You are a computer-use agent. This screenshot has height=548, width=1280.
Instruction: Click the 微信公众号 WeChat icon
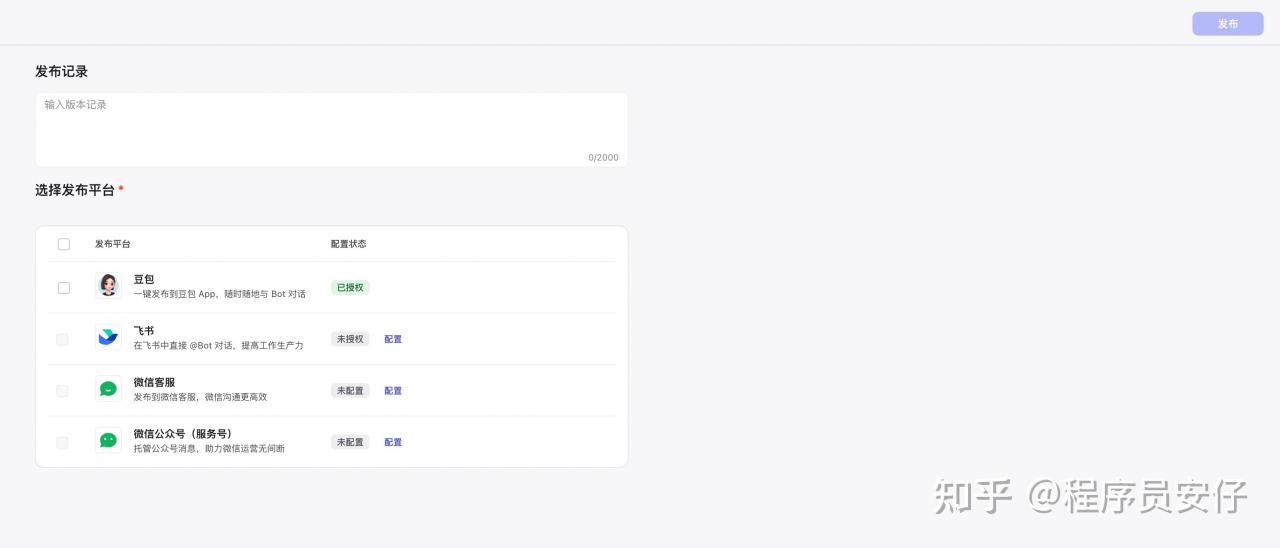click(108, 440)
